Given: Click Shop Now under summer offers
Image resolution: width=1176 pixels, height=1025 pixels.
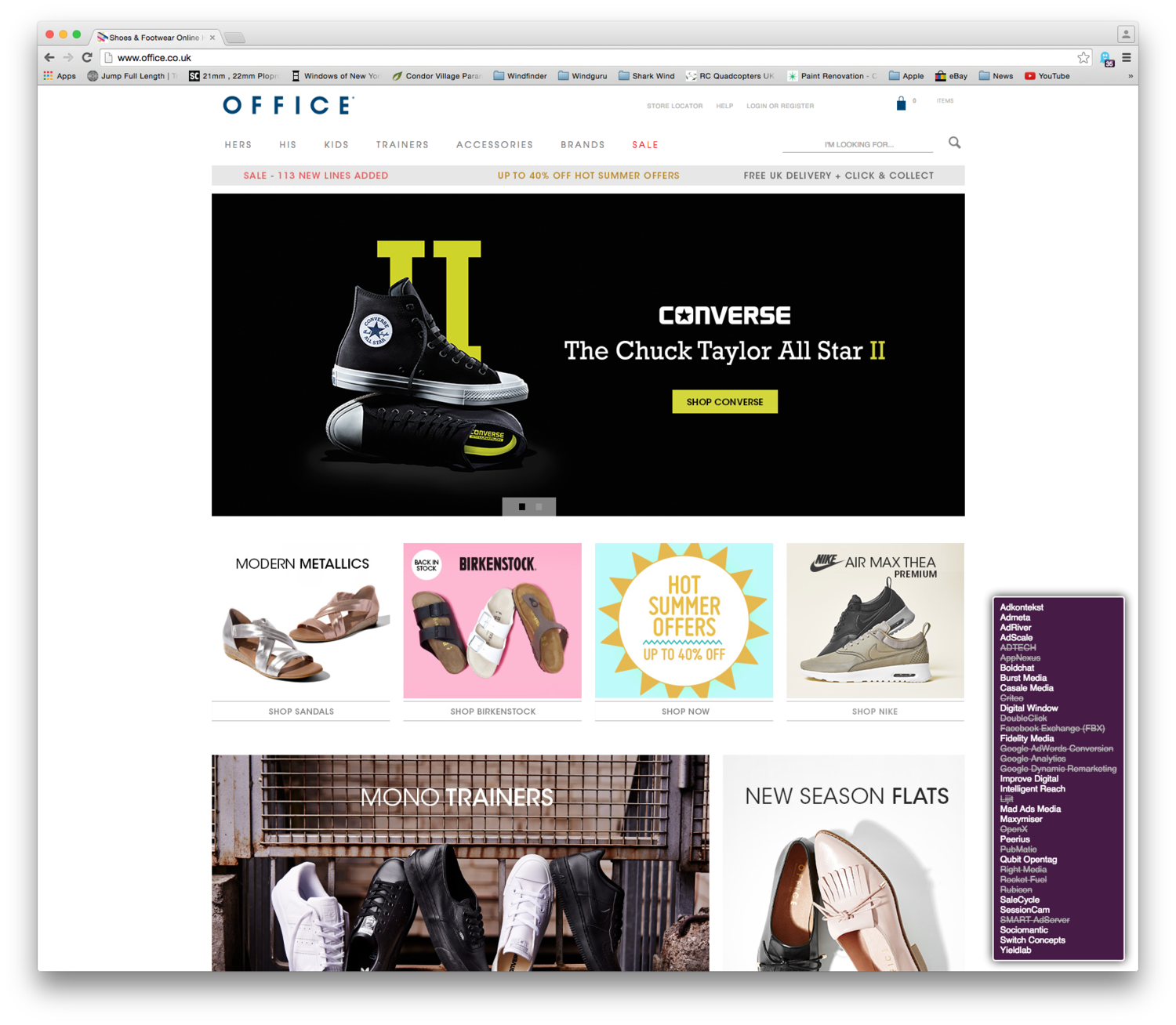Looking at the screenshot, I should click(684, 712).
